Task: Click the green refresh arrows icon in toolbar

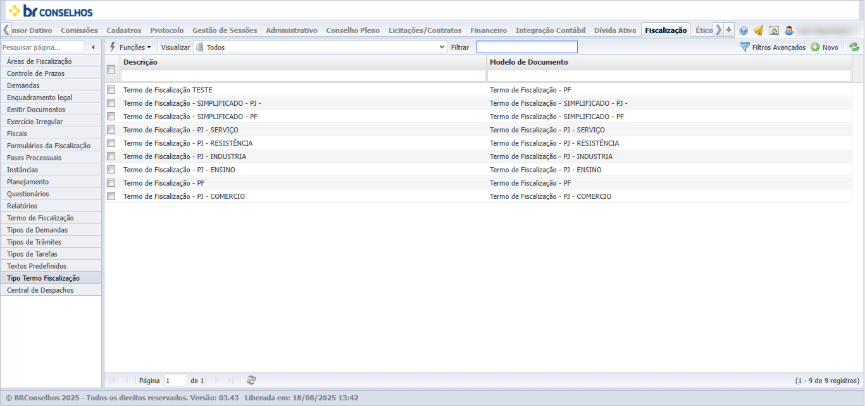Action: coord(855,47)
